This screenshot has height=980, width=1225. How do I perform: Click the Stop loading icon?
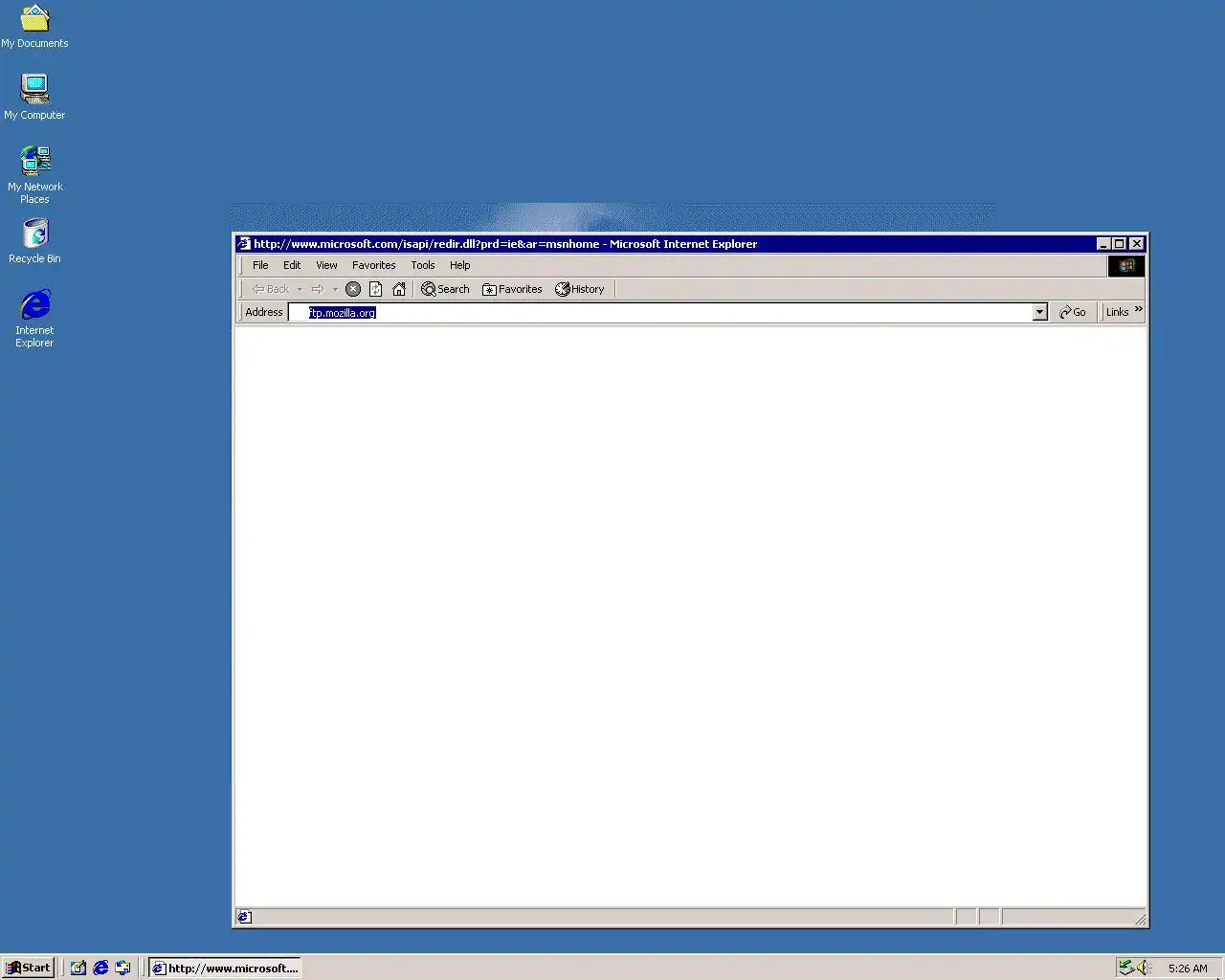tap(353, 289)
